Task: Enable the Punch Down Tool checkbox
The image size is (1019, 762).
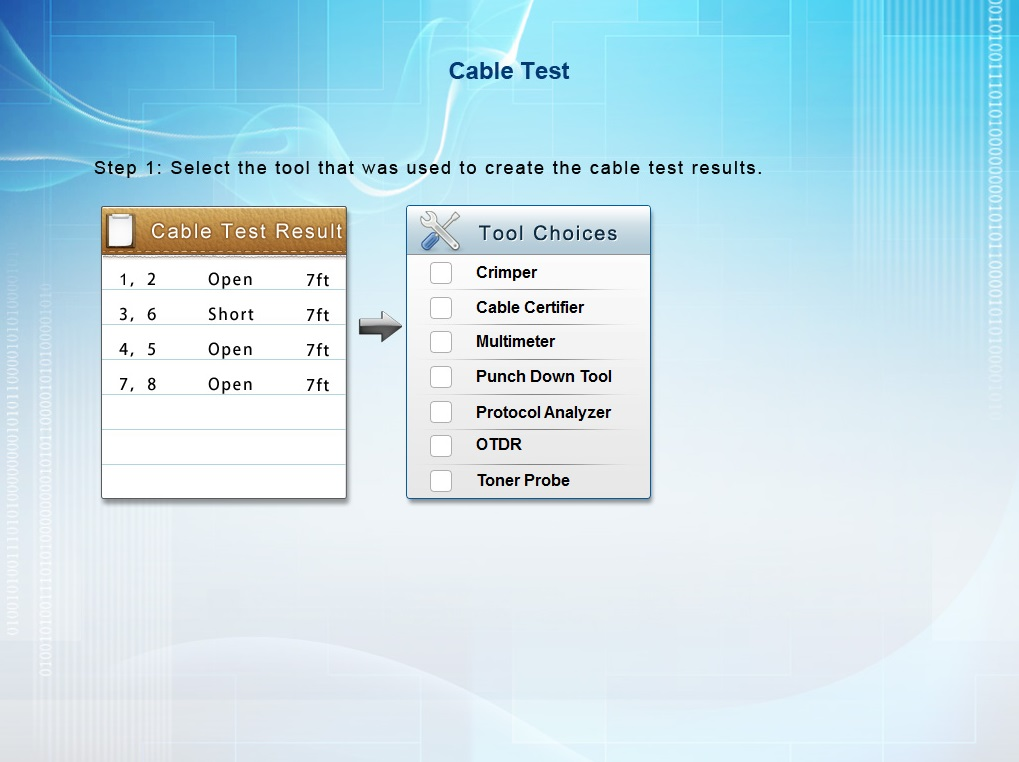Action: (x=441, y=377)
